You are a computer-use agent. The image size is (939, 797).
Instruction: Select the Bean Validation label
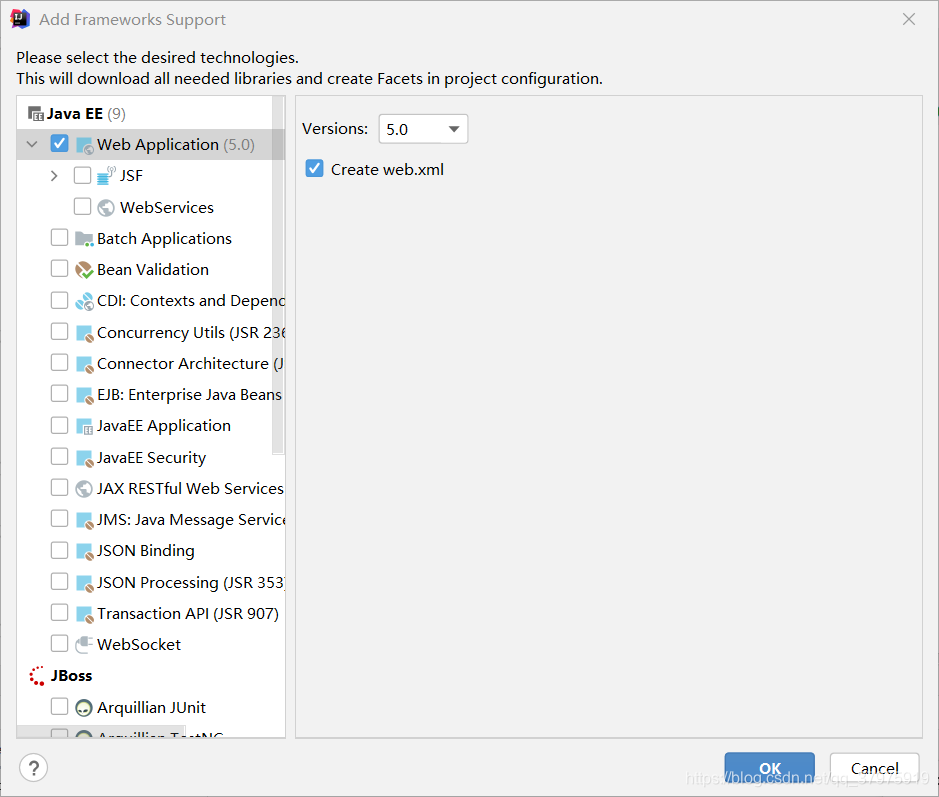(153, 269)
